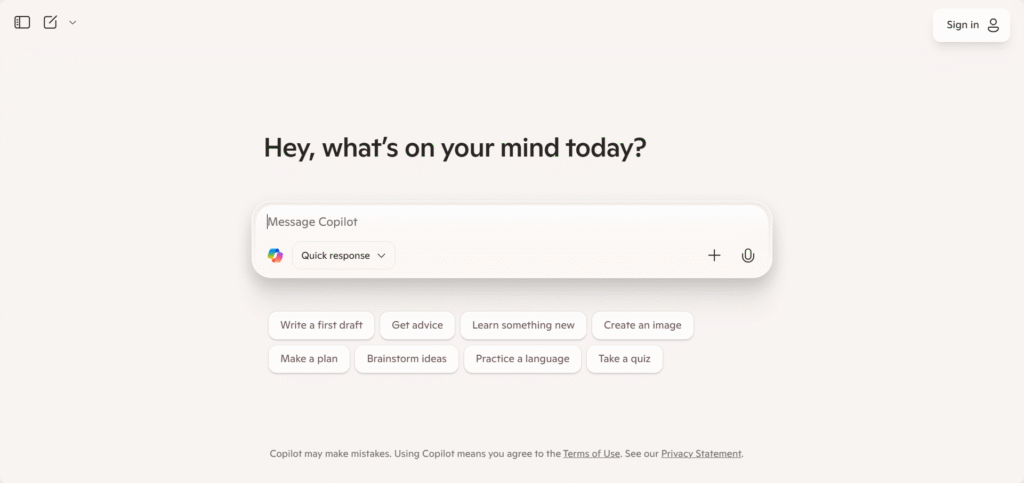Choose the Create an image suggestion
Viewport: 1024px width, 483px height.
coord(643,325)
